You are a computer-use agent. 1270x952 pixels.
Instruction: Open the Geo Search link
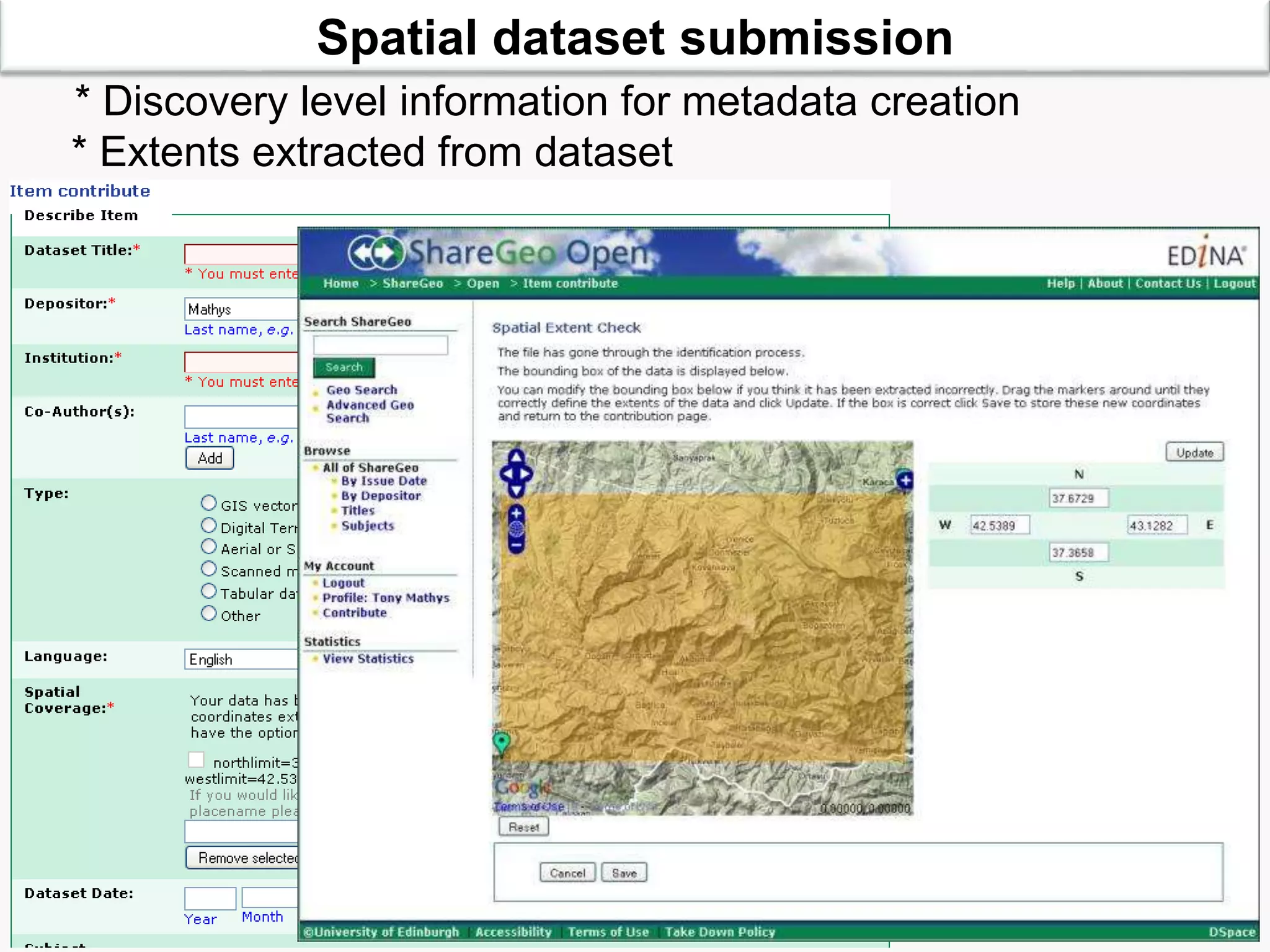click(x=362, y=390)
